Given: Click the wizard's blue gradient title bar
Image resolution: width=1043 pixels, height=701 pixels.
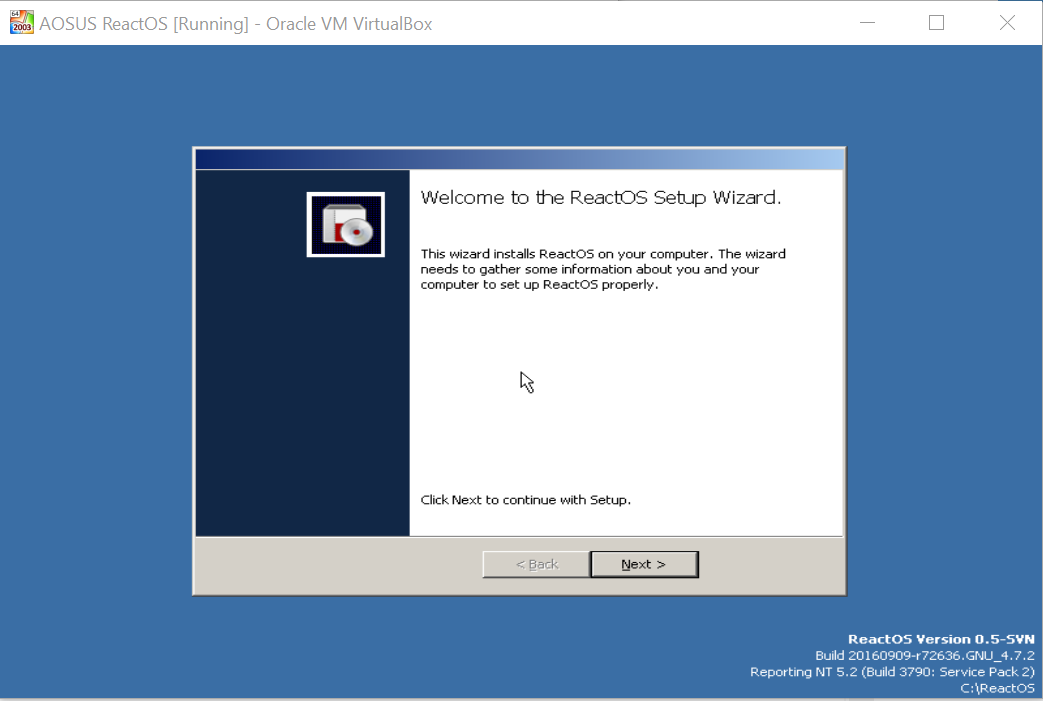Looking at the screenshot, I should pos(520,159).
